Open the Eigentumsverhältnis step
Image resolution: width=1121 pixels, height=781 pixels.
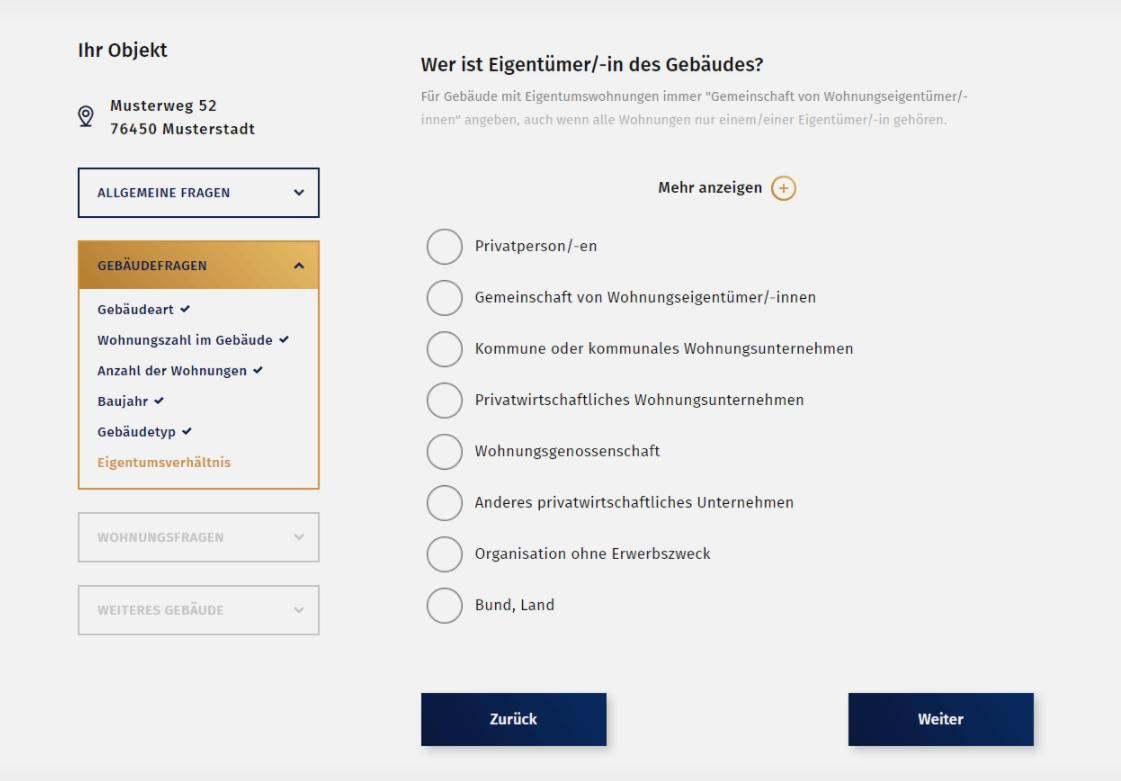click(x=164, y=462)
